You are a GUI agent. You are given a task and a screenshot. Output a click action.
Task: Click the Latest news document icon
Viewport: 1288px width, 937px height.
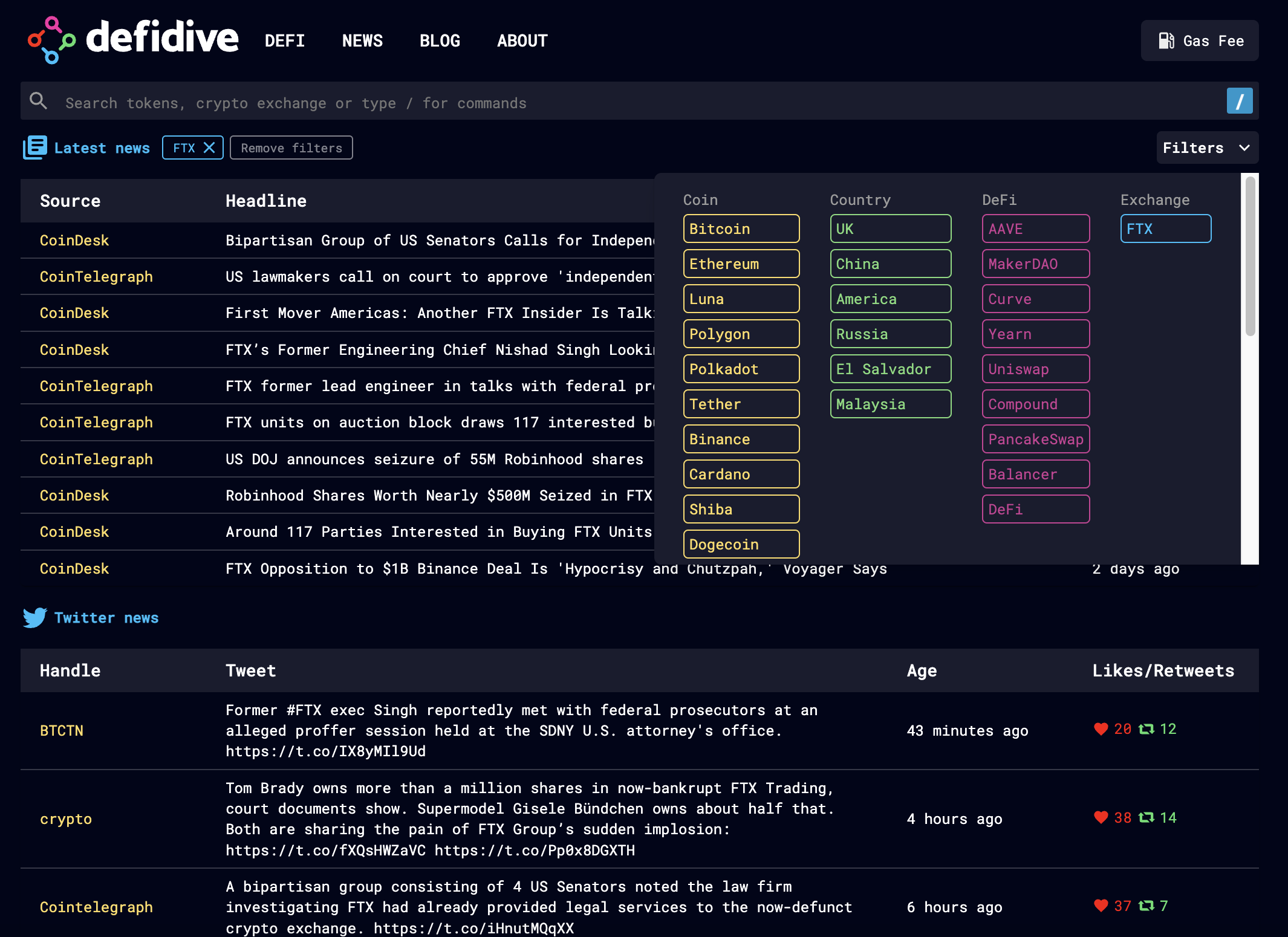tap(35, 148)
